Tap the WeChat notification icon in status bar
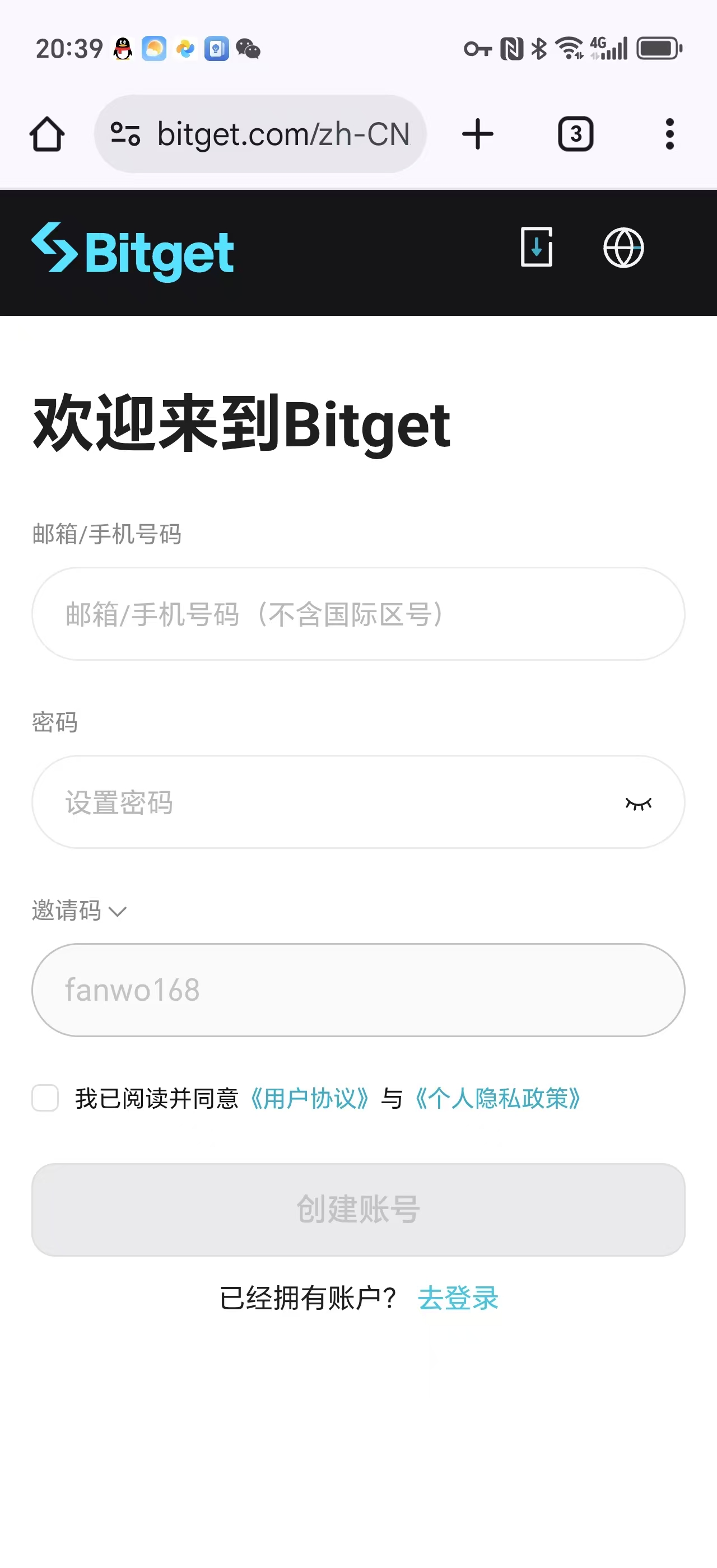The image size is (717, 1568). 248,49
